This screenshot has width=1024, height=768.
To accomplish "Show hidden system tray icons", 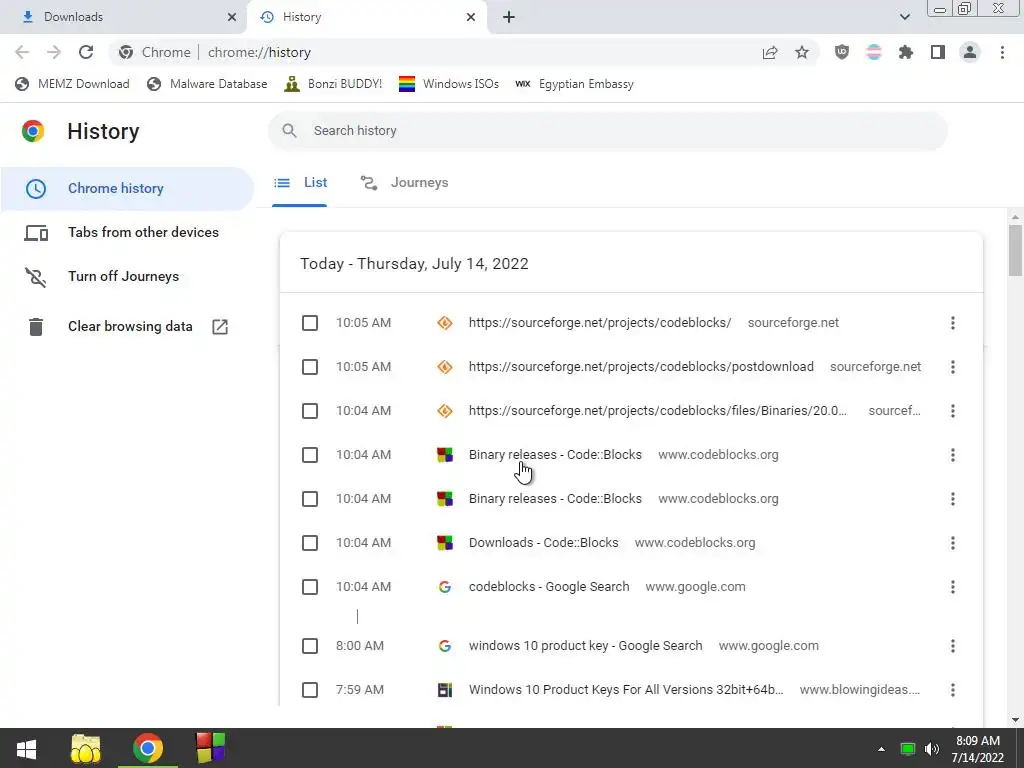I will pos(881,749).
